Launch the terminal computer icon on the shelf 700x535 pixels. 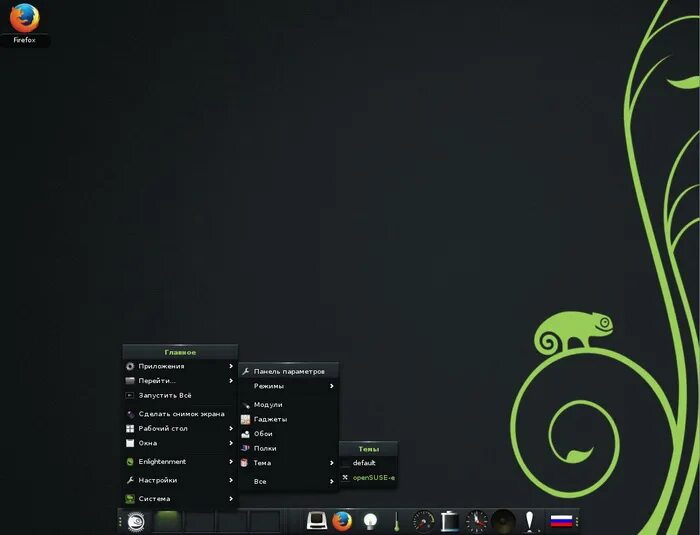(317, 521)
